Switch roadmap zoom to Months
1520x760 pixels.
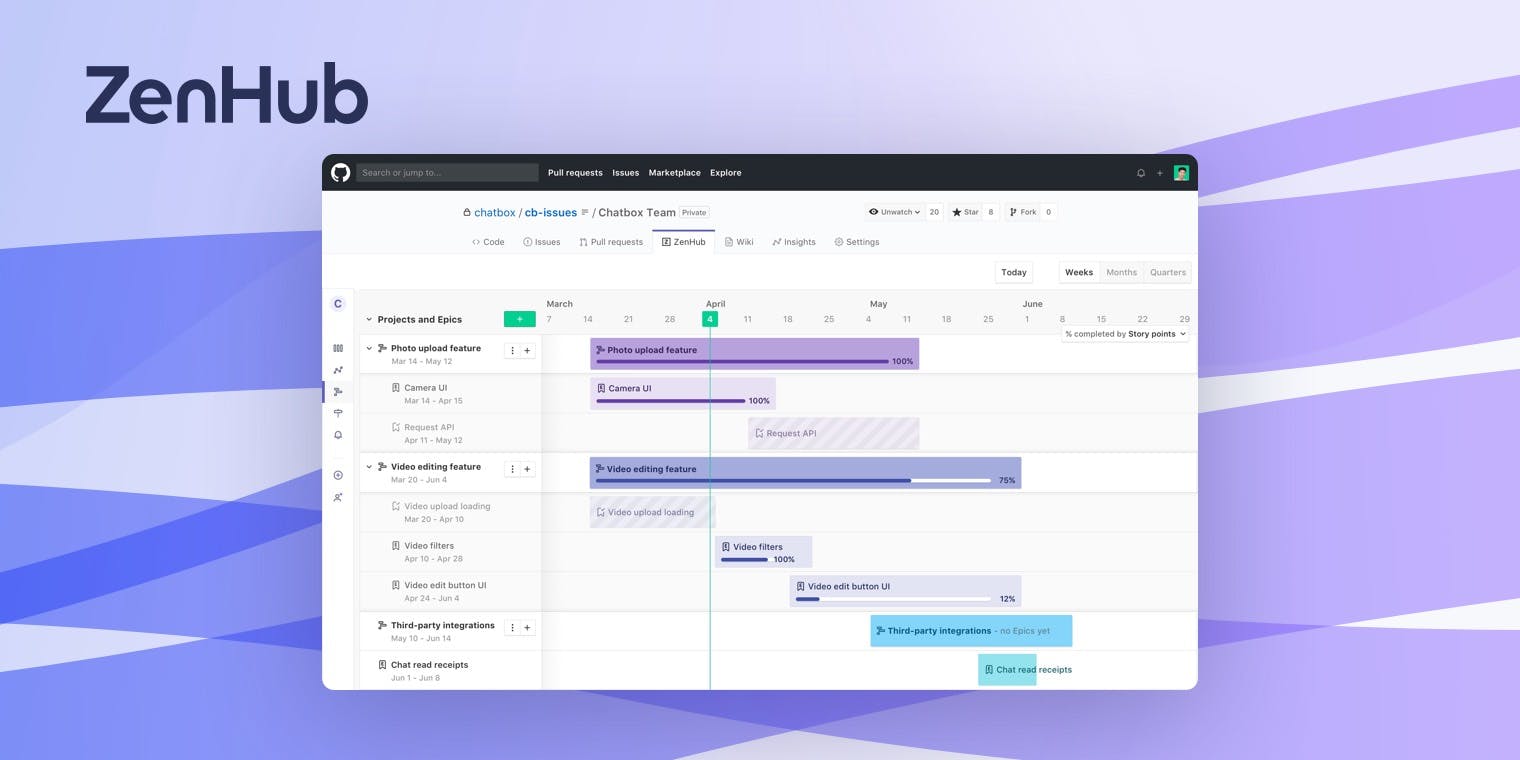coord(1121,272)
